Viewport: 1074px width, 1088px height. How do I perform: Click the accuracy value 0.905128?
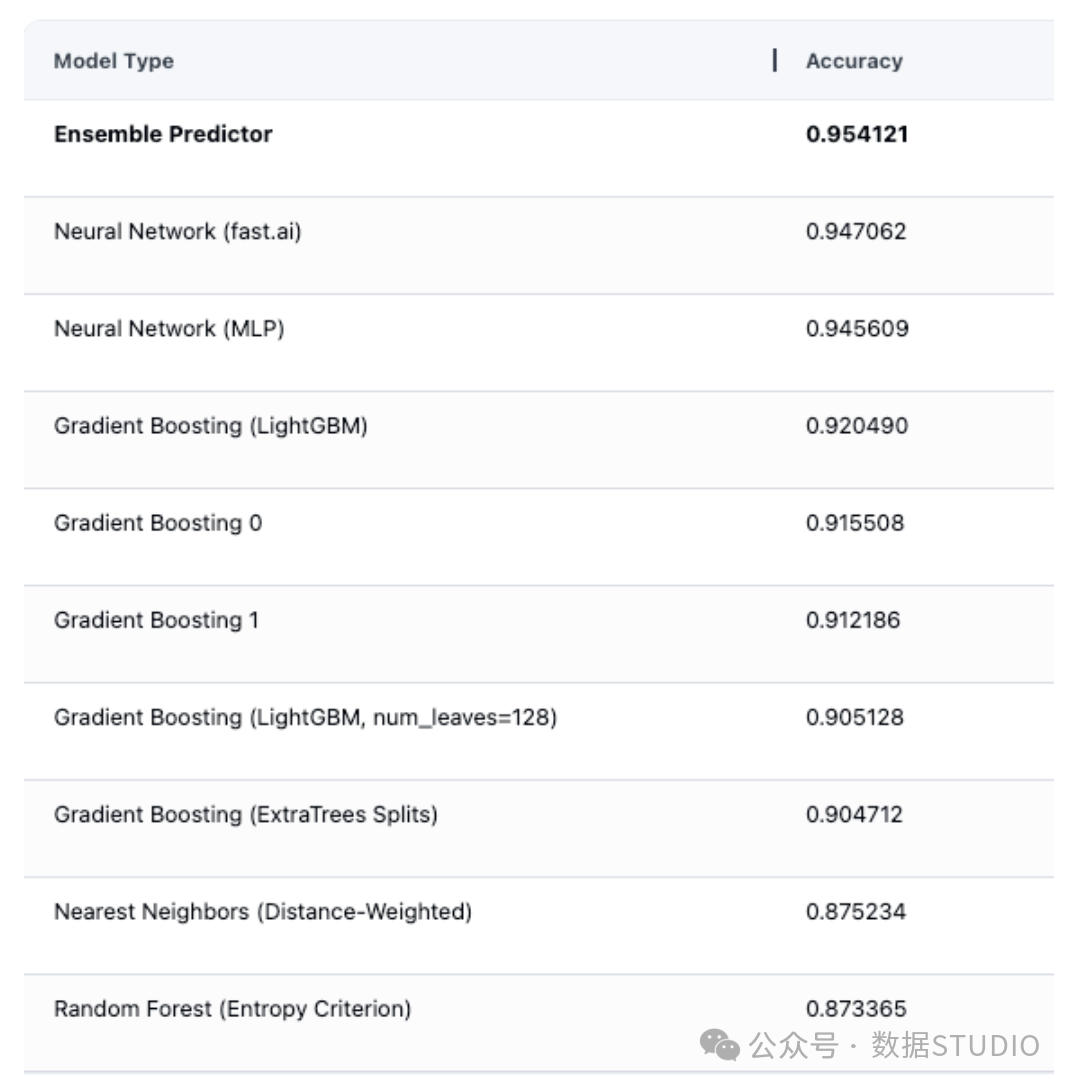pos(855,717)
